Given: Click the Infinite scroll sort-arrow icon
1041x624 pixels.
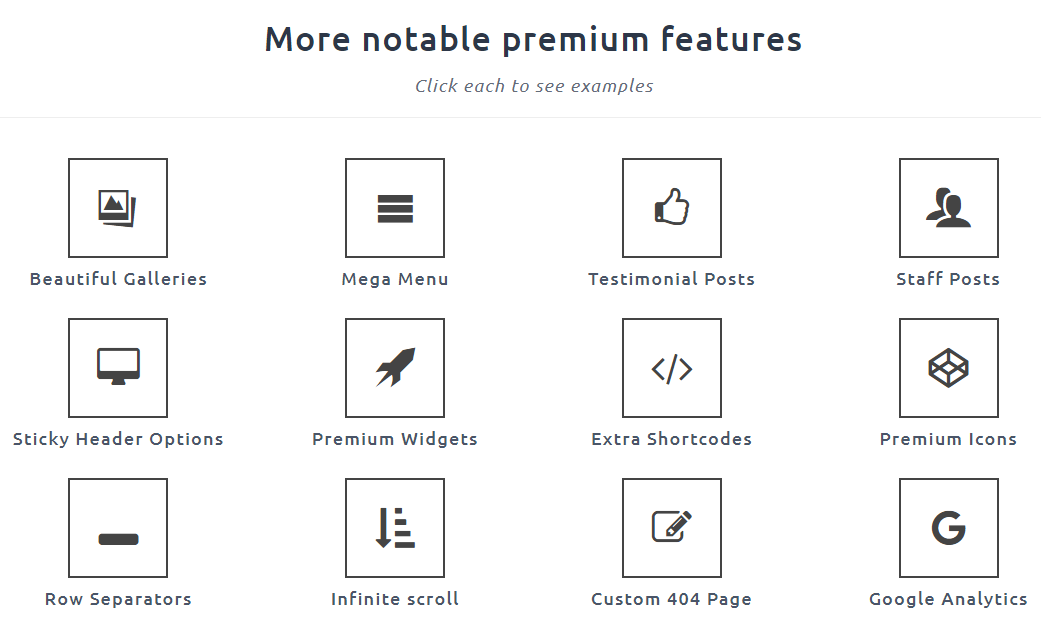Looking at the screenshot, I should click(395, 527).
